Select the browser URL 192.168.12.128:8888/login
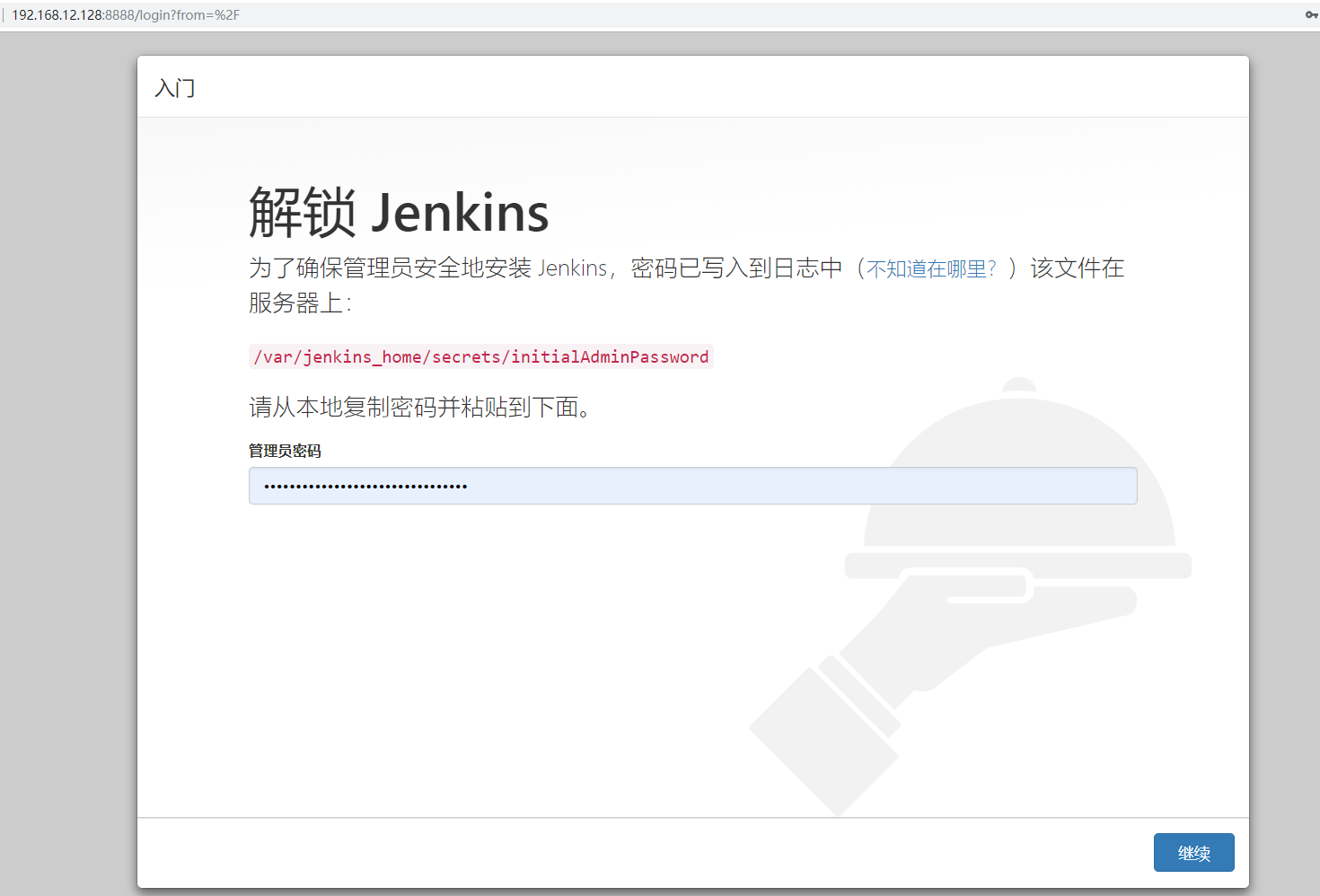The height and width of the screenshot is (896, 1320). [126, 15]
